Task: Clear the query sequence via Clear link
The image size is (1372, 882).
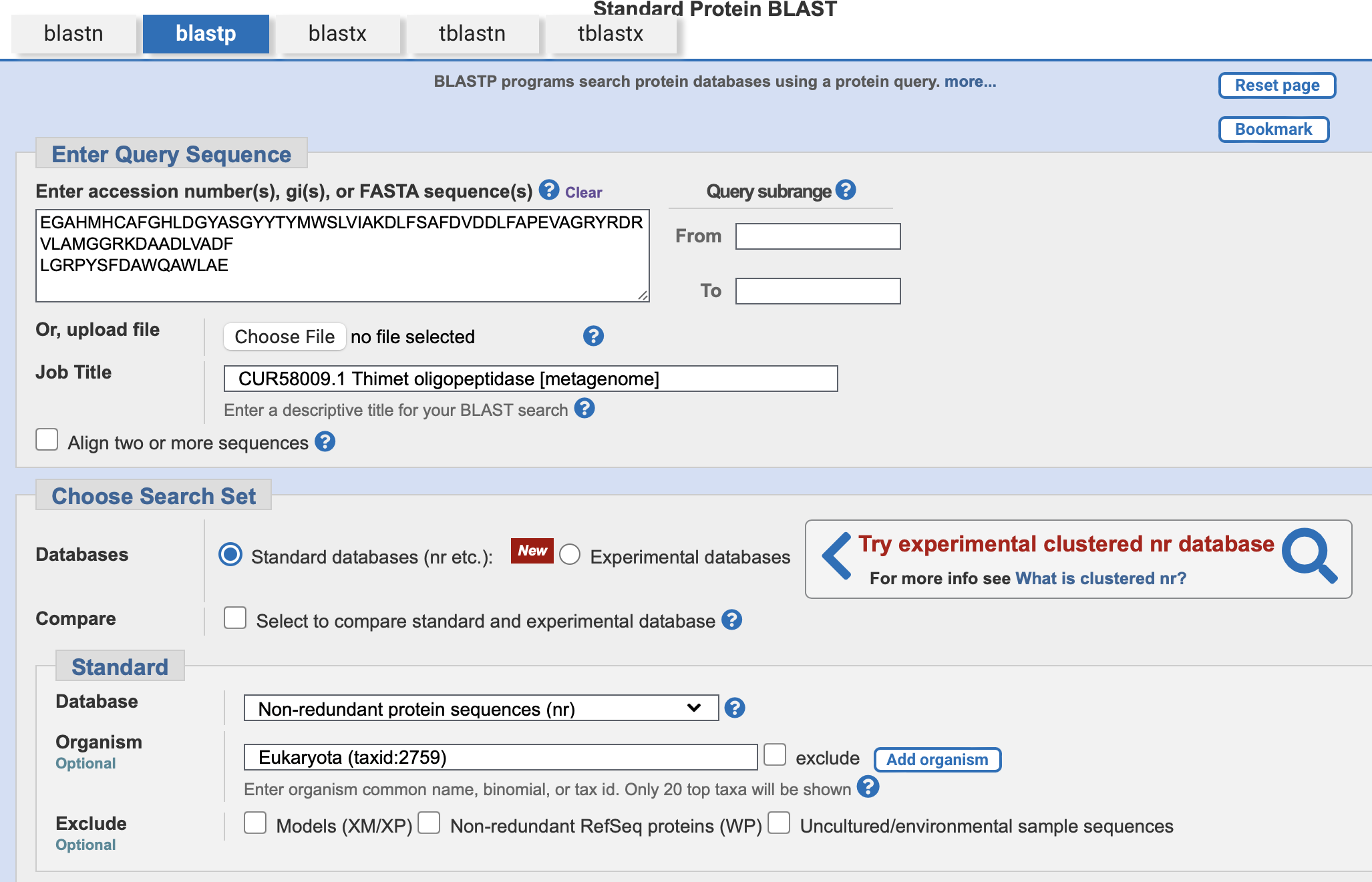Action: (584, 192)
